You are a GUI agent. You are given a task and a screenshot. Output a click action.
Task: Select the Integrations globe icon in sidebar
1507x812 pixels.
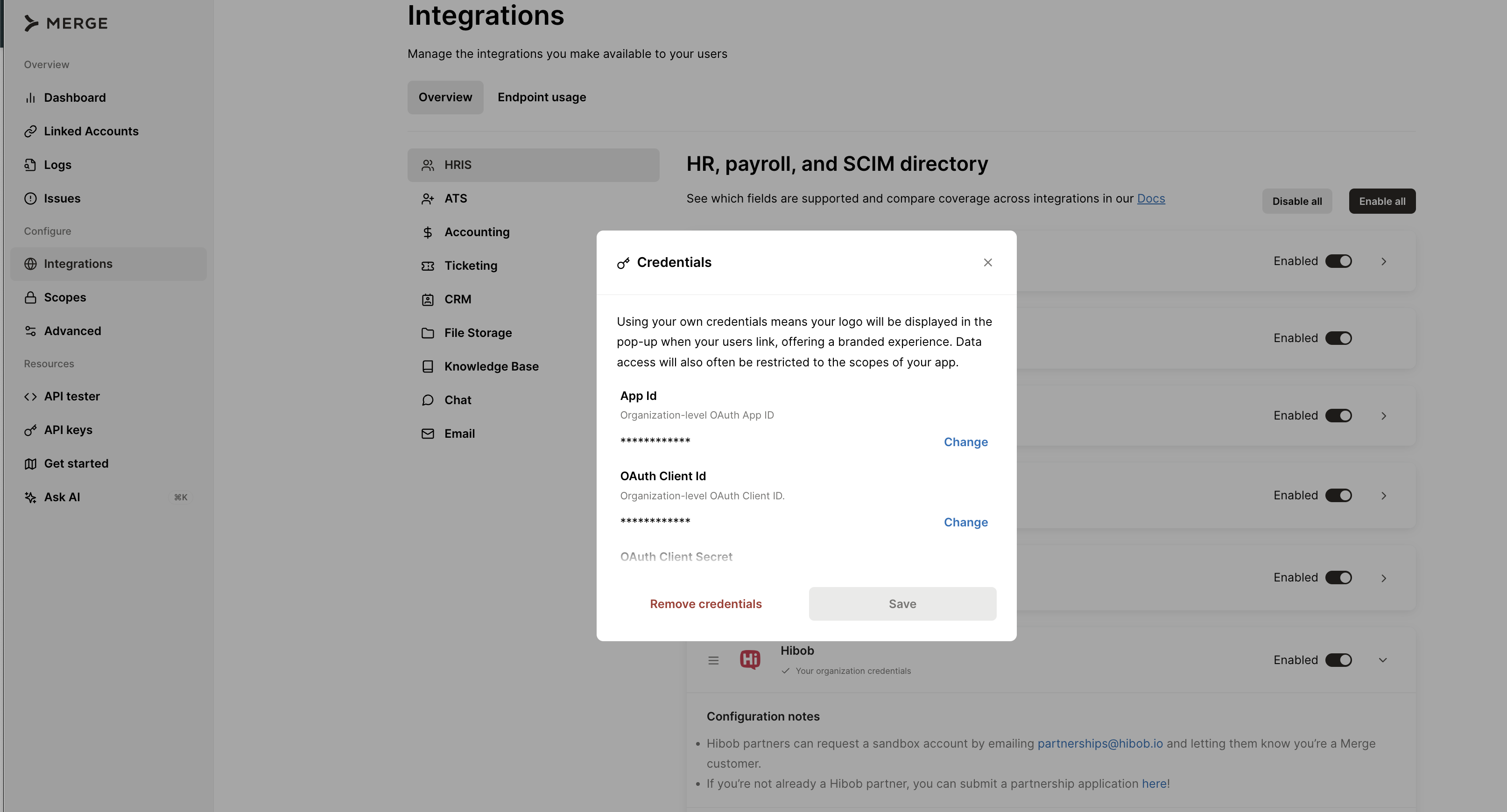tap(30, 264)
